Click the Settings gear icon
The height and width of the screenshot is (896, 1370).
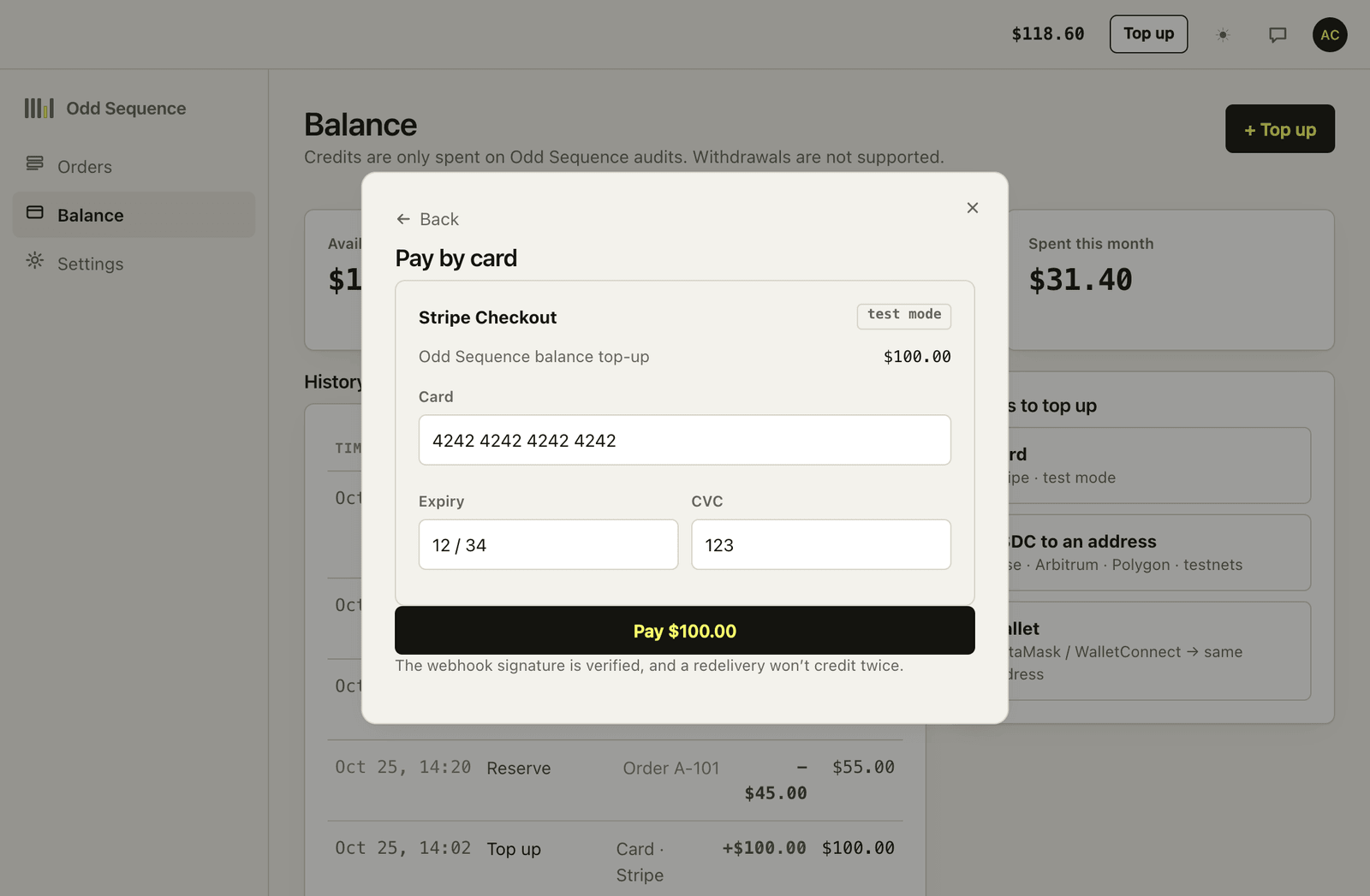tap(35, 260)
